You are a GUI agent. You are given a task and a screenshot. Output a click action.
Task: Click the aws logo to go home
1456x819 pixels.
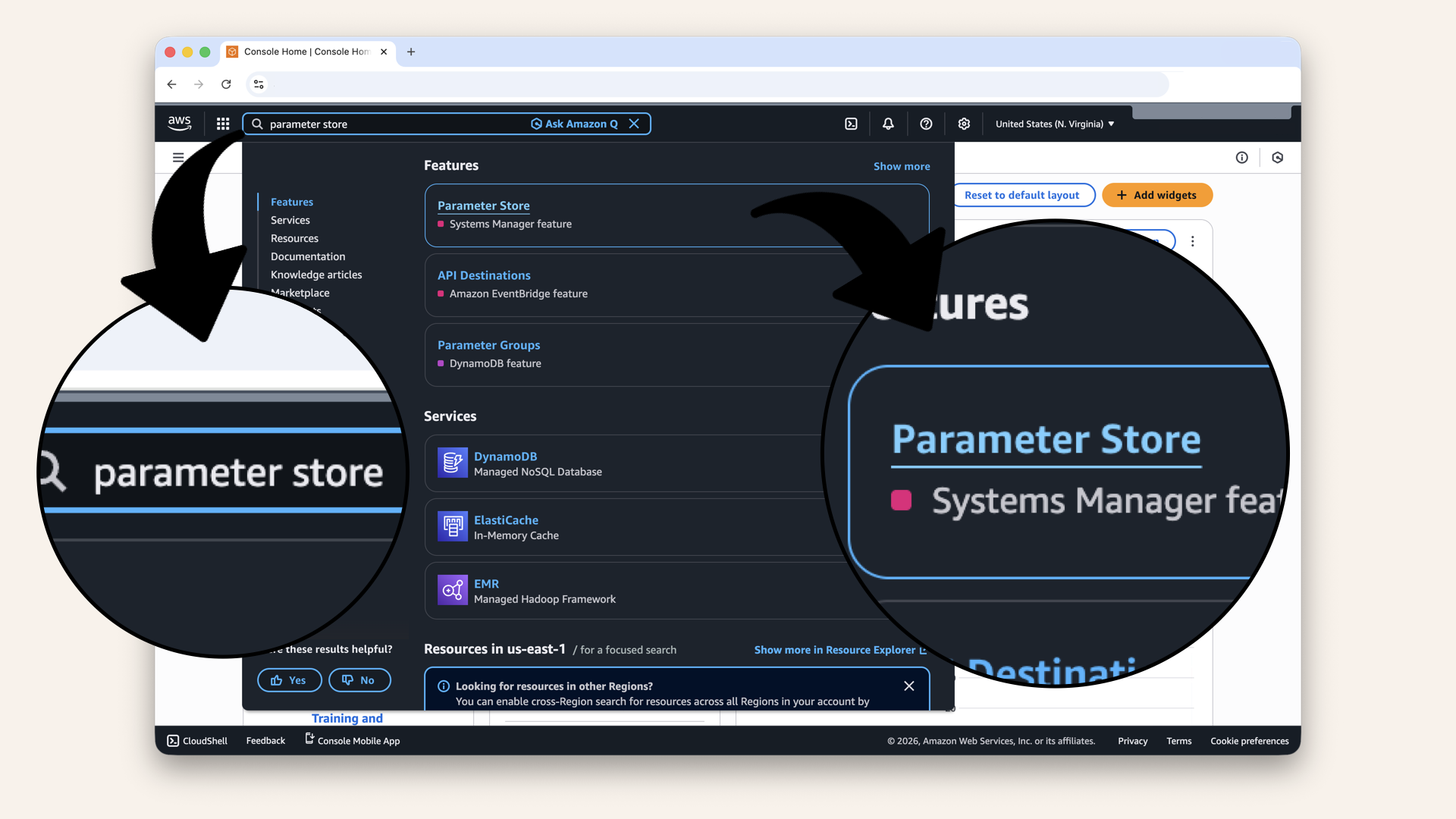tap(179, 123)
